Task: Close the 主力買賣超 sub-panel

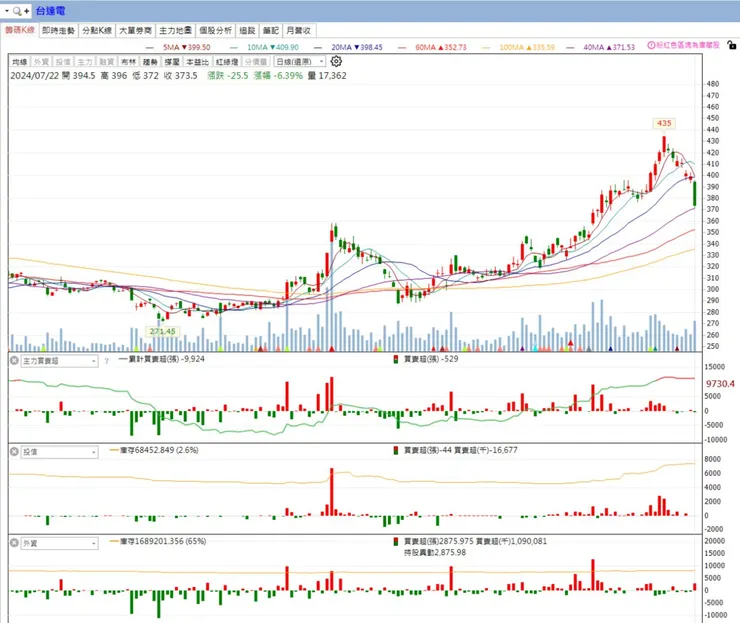Action: point(14,361)
